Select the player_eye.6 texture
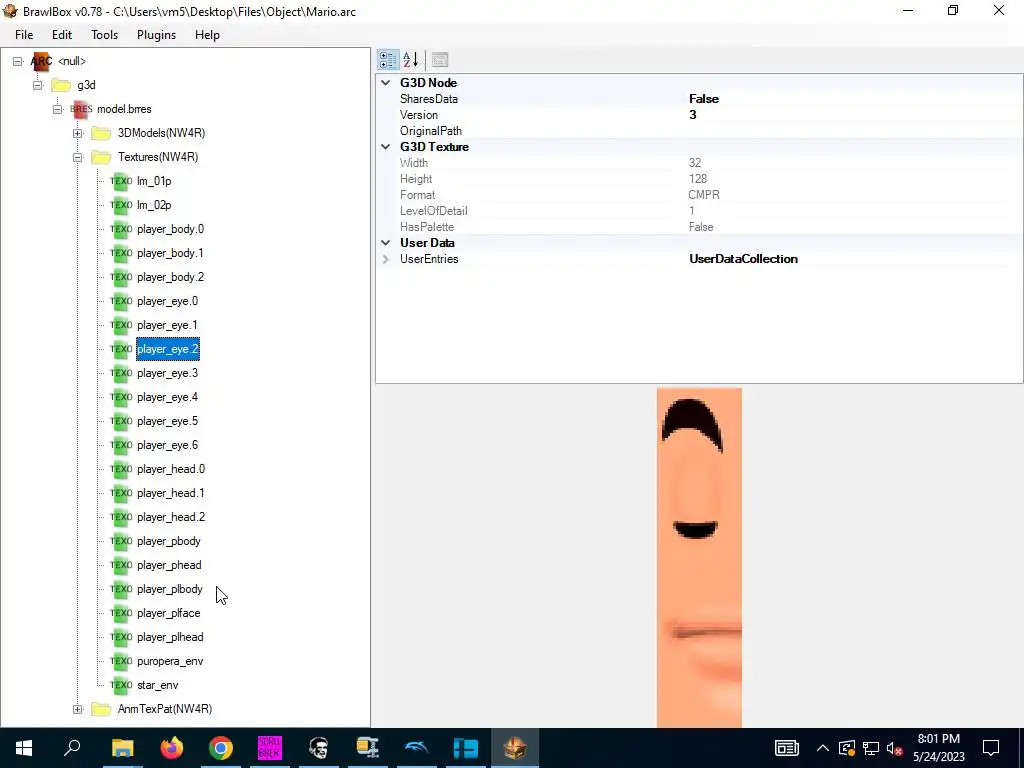This screenshot has width=1024, height=768. (x=167, y=445)
